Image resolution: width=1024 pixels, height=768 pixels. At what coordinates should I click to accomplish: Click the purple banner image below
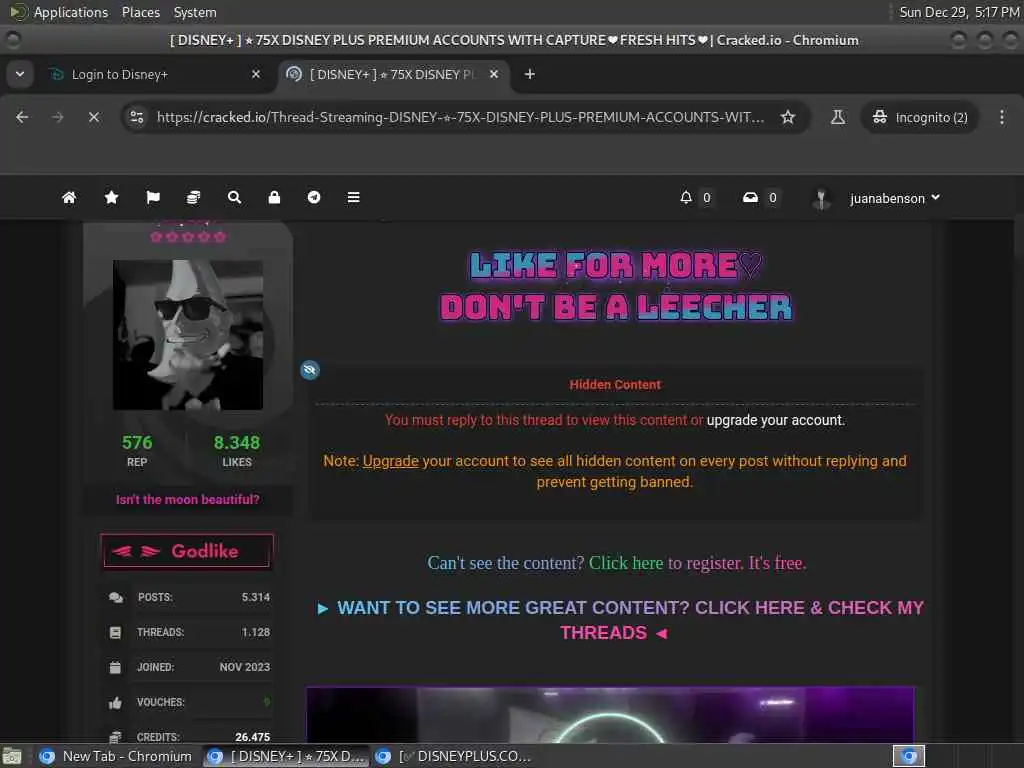pos(611,714)
